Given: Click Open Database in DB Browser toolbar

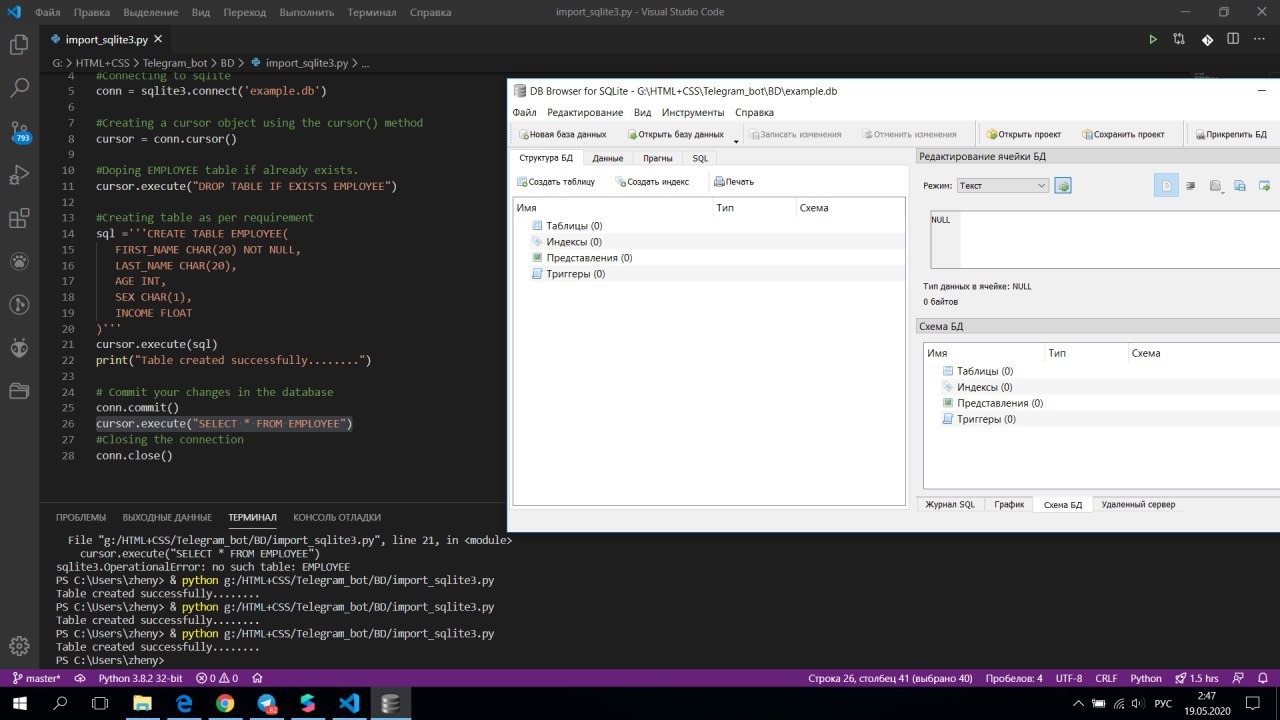Looking at the screenshot, I should click(675, 134).
